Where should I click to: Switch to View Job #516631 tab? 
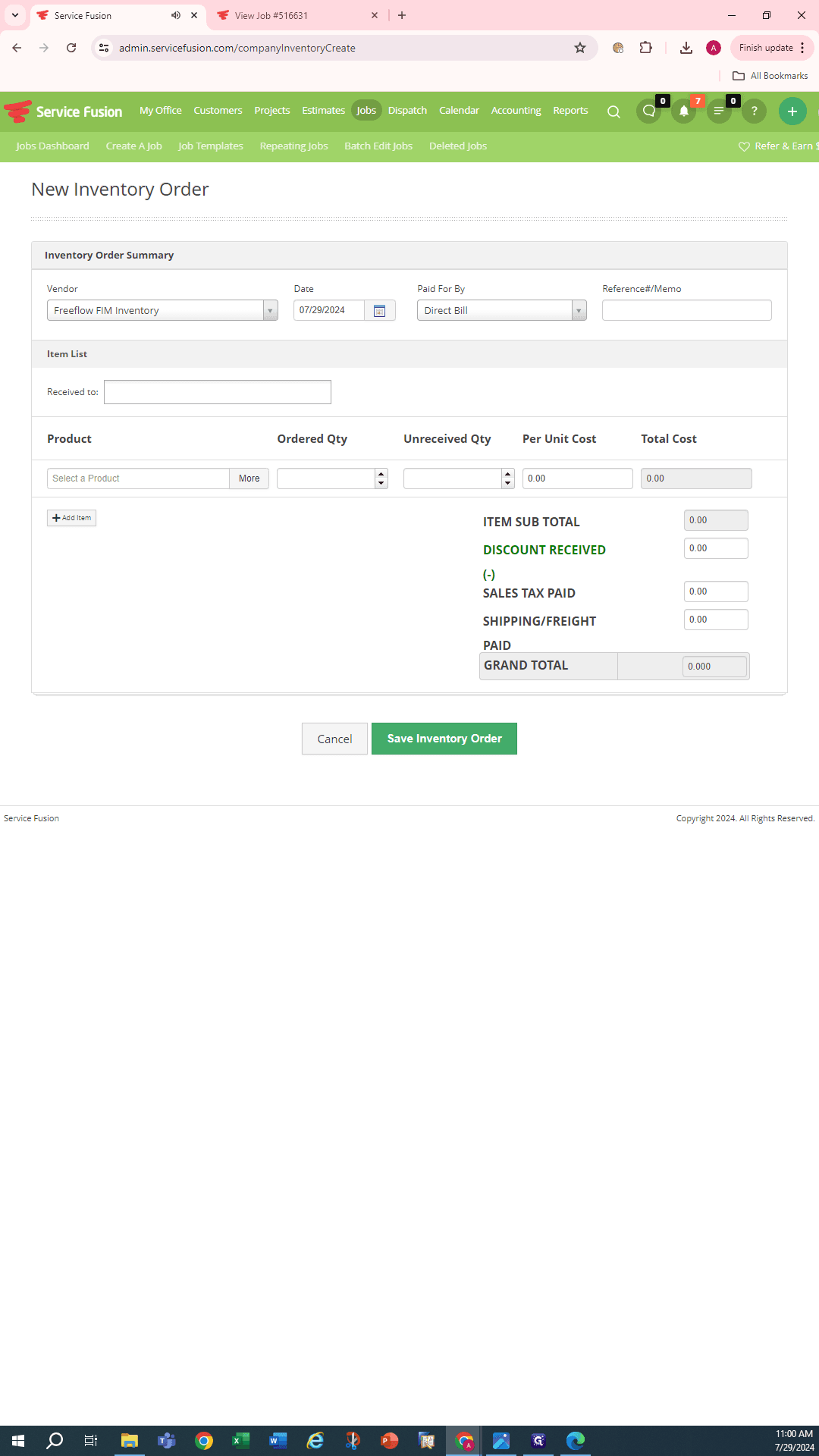point(296,15)
